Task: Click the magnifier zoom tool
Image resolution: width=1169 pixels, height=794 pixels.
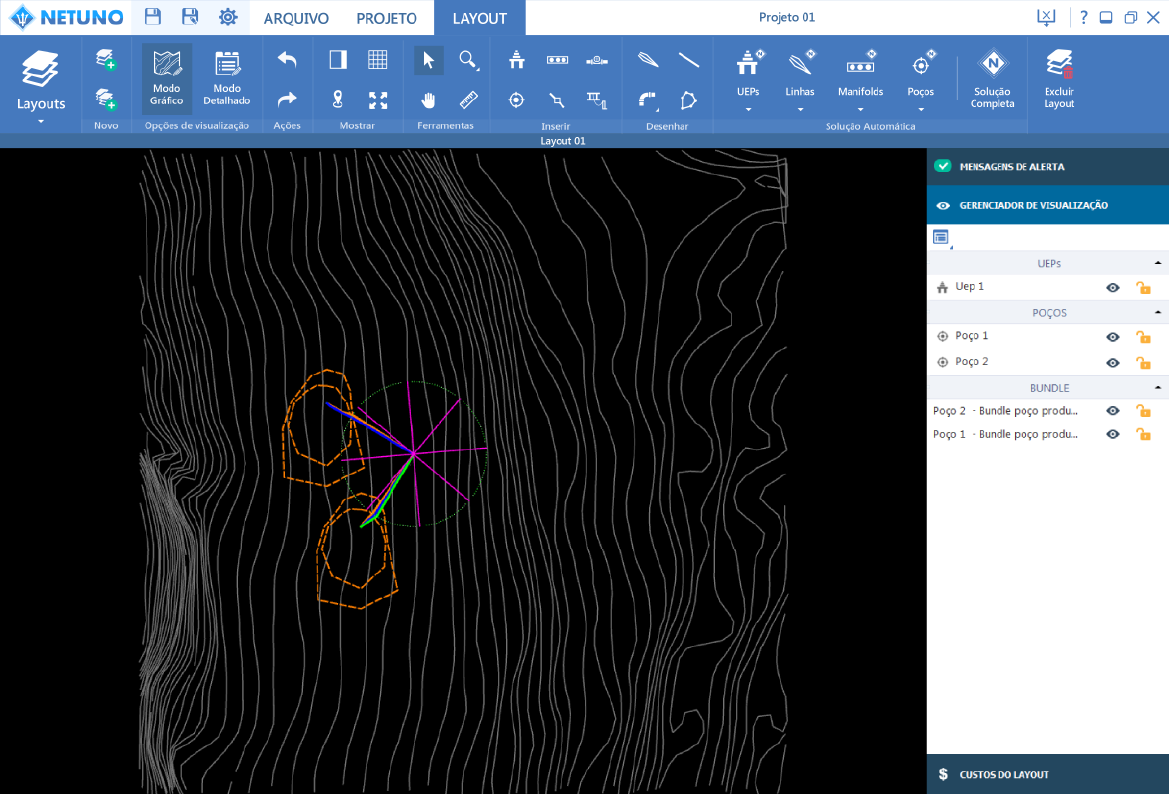Action: tap(468, 61)
